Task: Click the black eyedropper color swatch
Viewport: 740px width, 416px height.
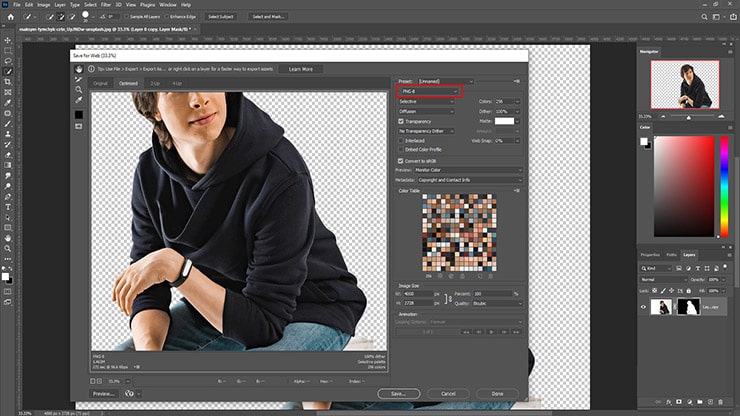Action: click(79, 115)
